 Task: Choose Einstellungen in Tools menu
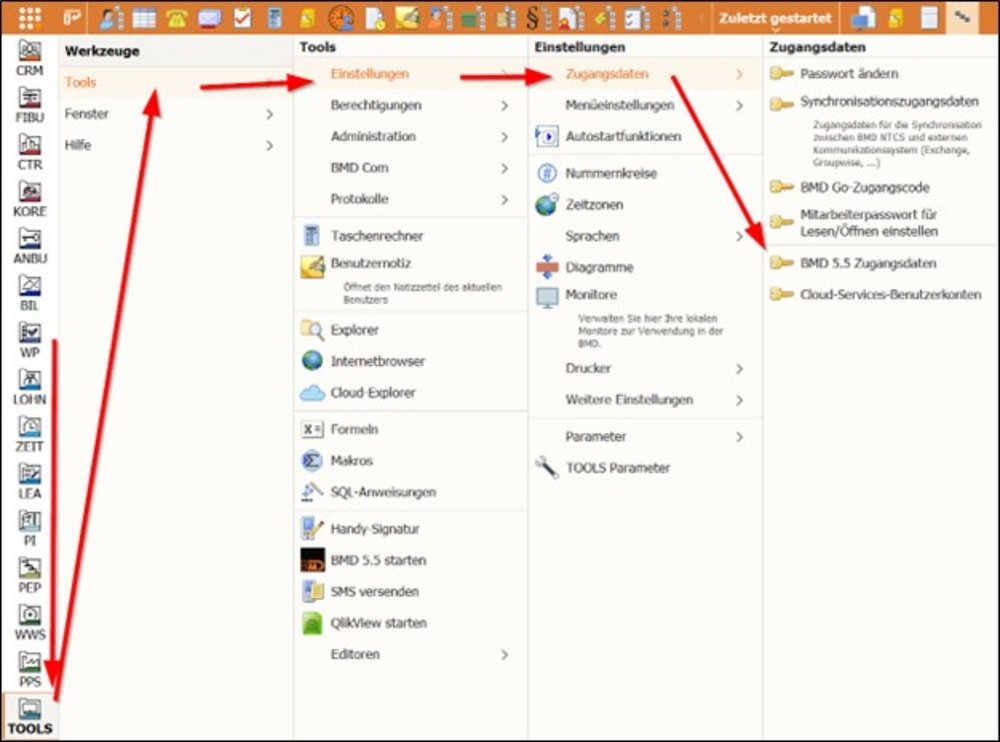(x=370, y=74)
